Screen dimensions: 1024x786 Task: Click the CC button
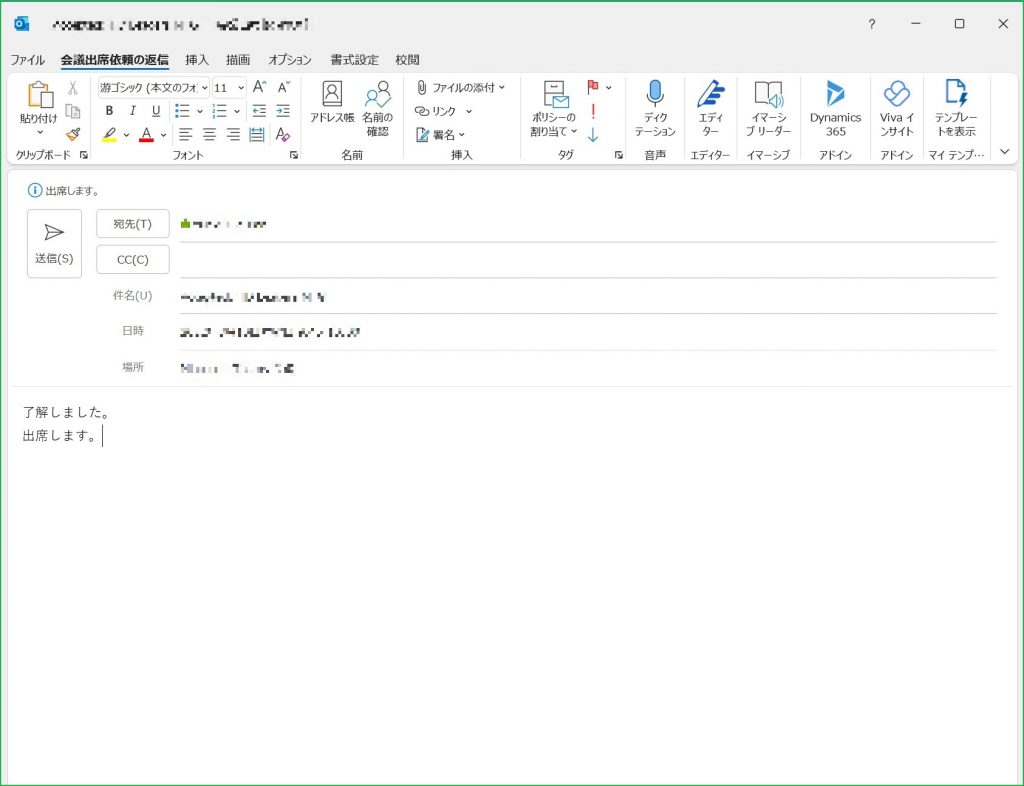133,260
